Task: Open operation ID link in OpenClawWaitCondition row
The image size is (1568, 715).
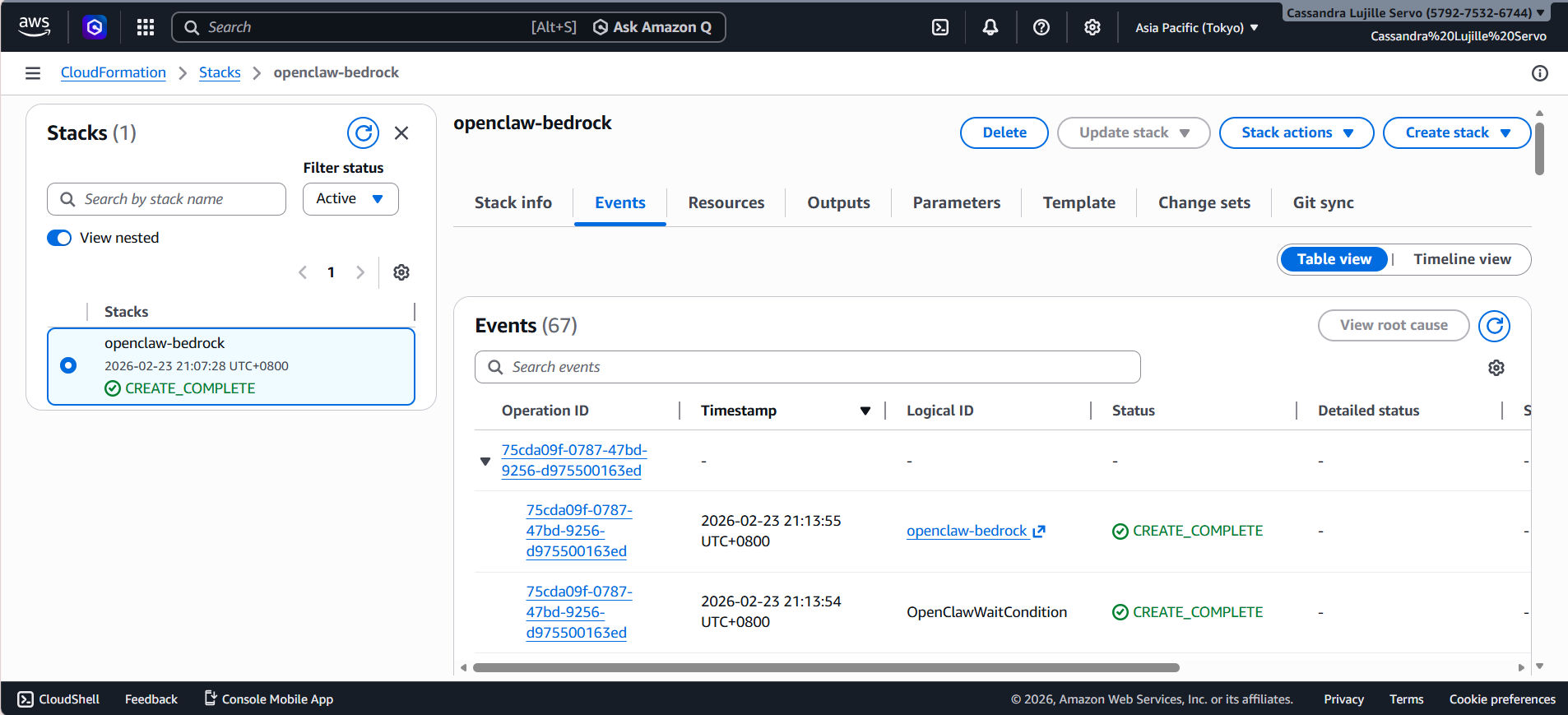Action: [x=579, y=612]
